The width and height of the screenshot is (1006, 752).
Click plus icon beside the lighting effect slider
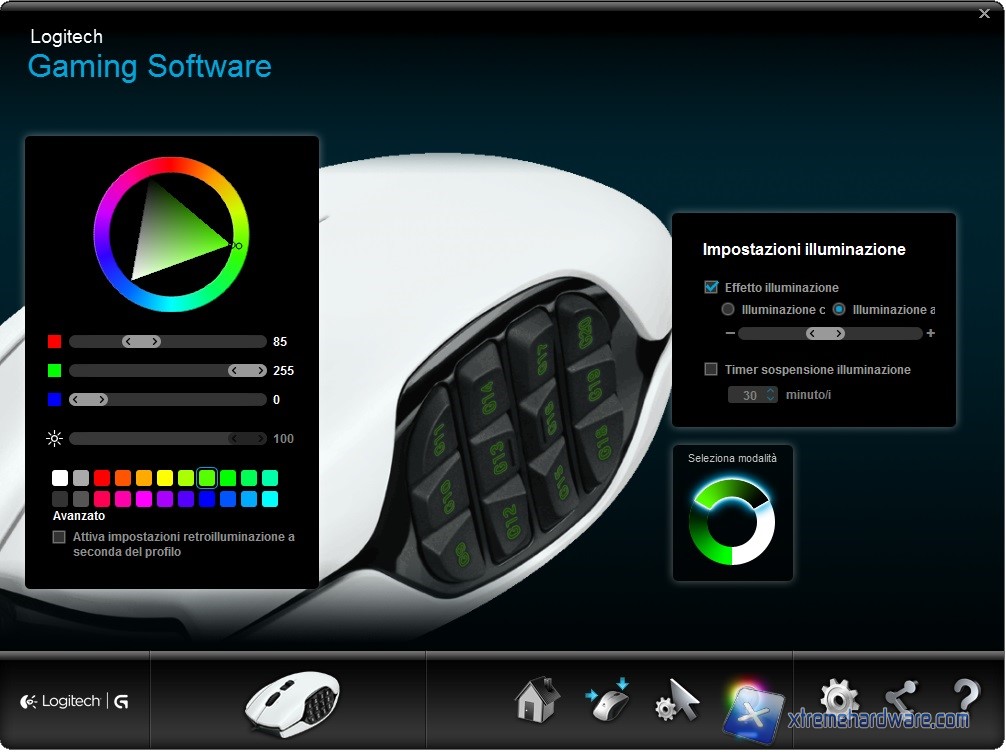931,334
